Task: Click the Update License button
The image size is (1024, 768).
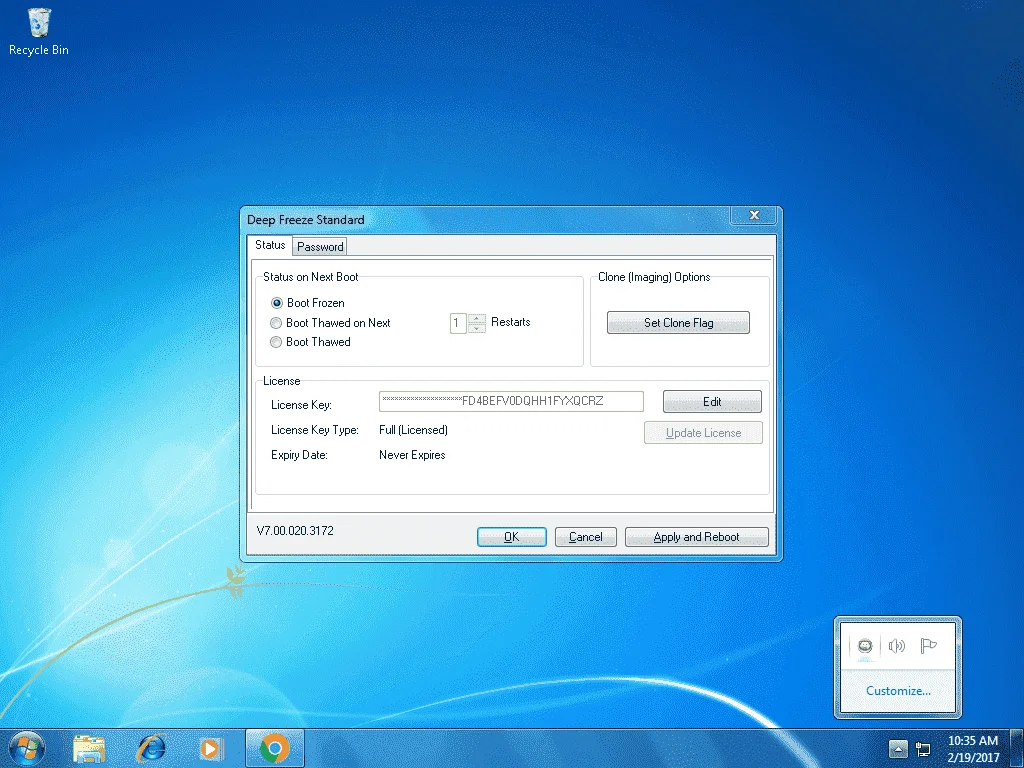Action: pyautogui.click(x=703, y=433)
